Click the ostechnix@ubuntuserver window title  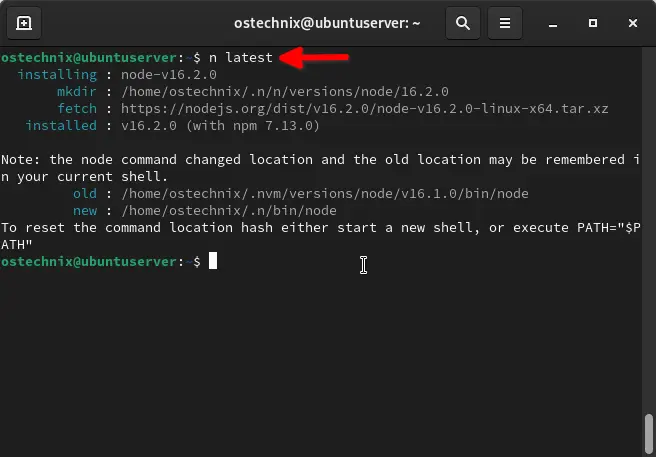(327, 23)
